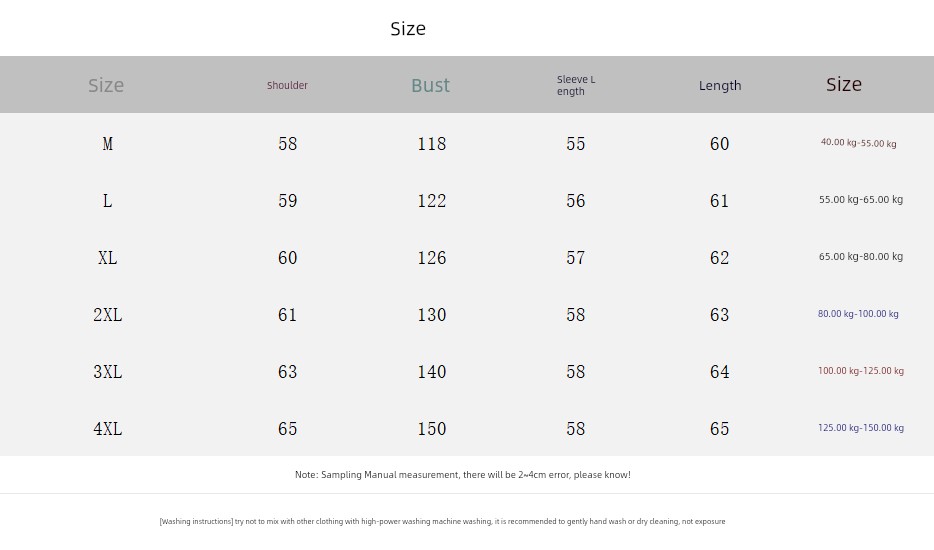The width and height of the screenshot is (934, 550).
Task: Click the bust value 126
Action: [x=432, y=258]
